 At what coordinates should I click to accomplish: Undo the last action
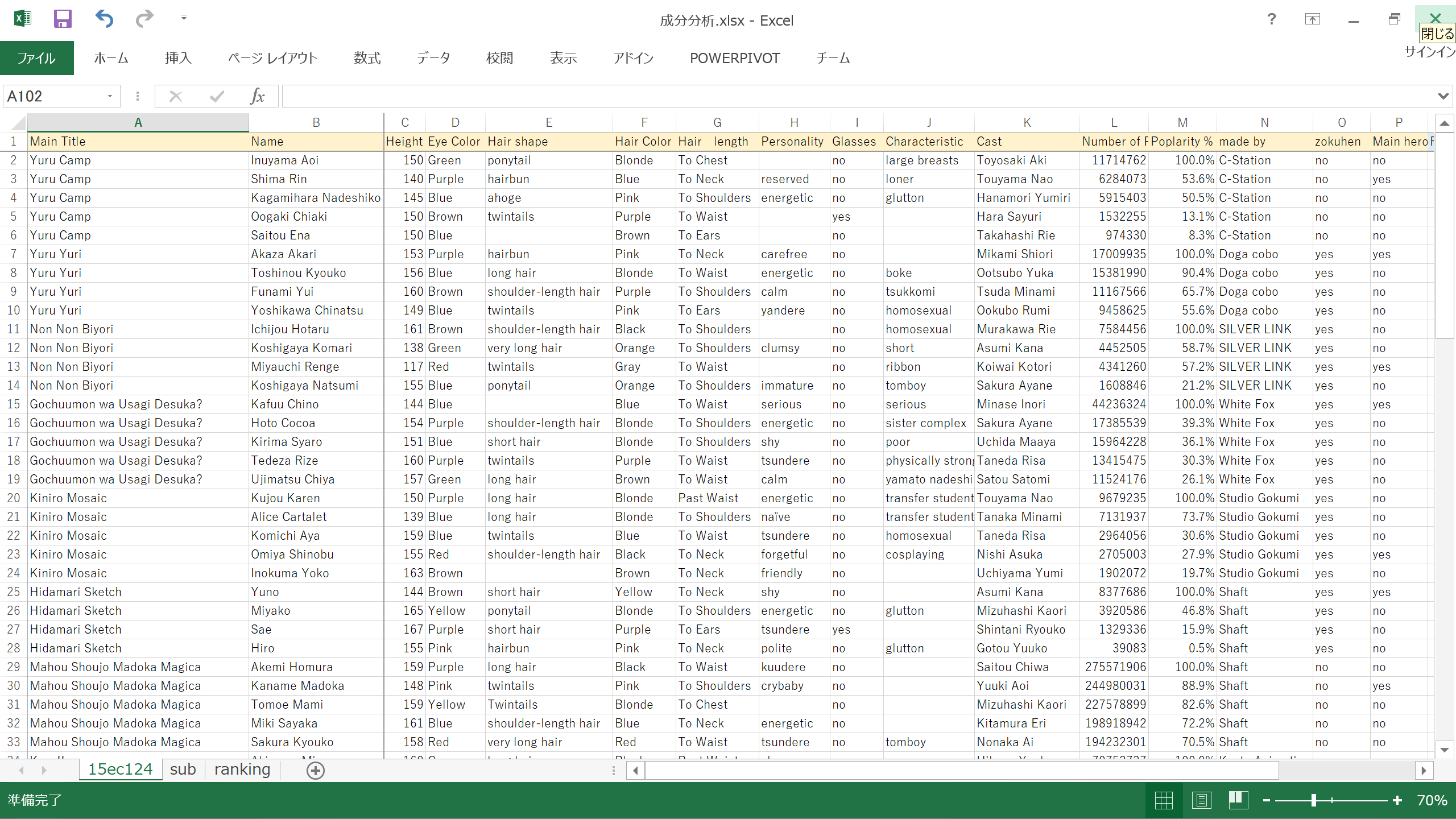[x=104, y=19]
